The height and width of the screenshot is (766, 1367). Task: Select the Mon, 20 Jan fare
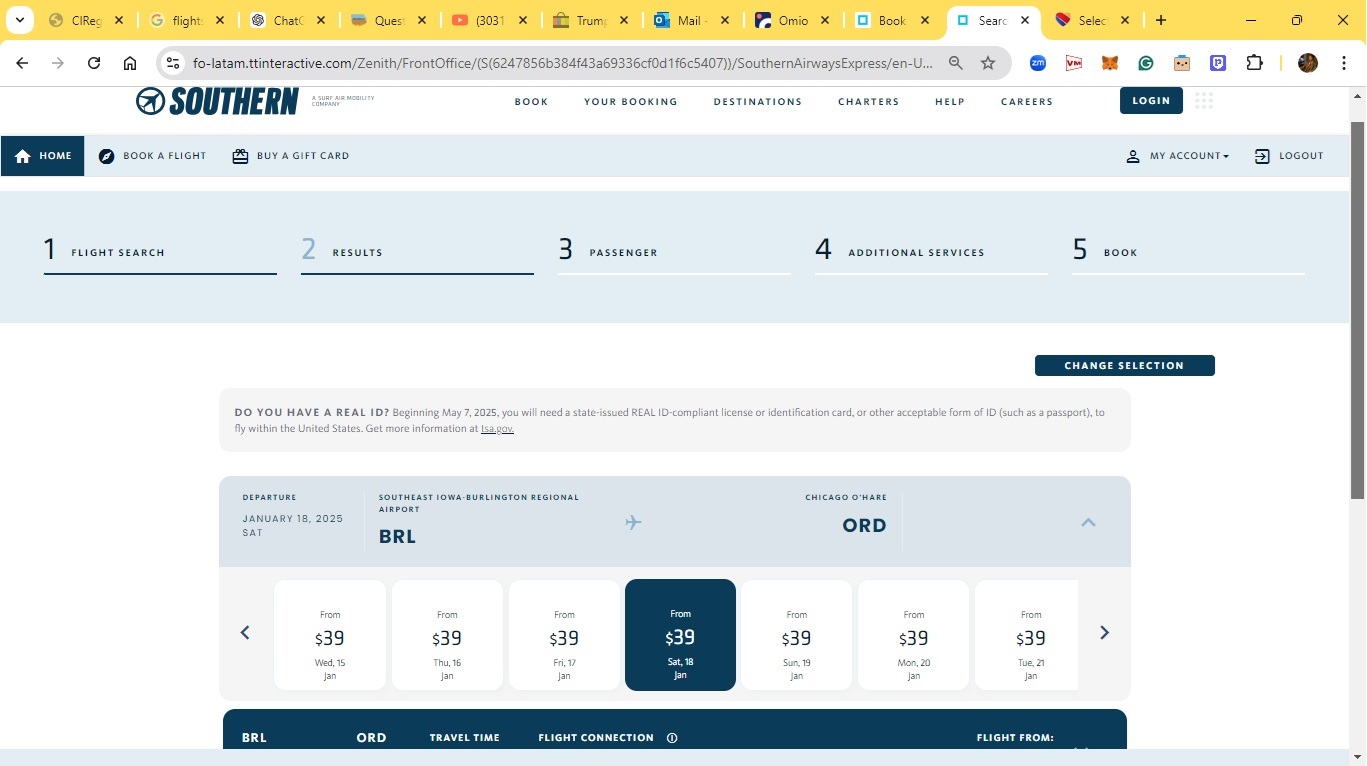click(x=914, y=635)
